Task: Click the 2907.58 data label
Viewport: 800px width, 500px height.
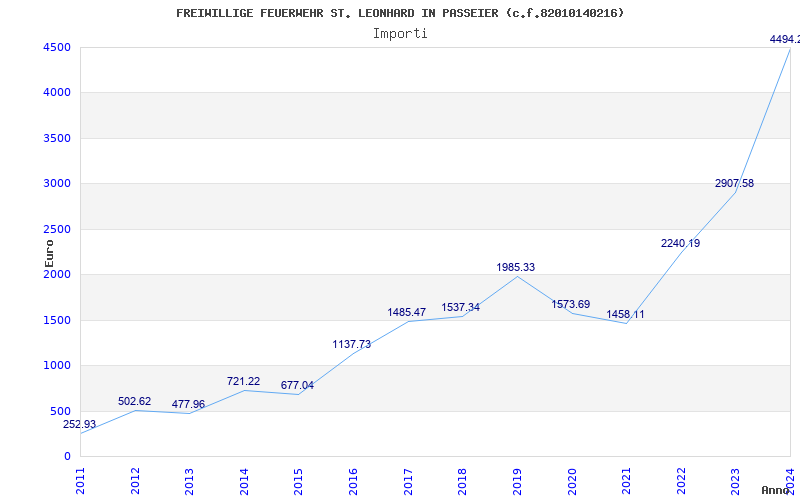Action: pos(734,184)
